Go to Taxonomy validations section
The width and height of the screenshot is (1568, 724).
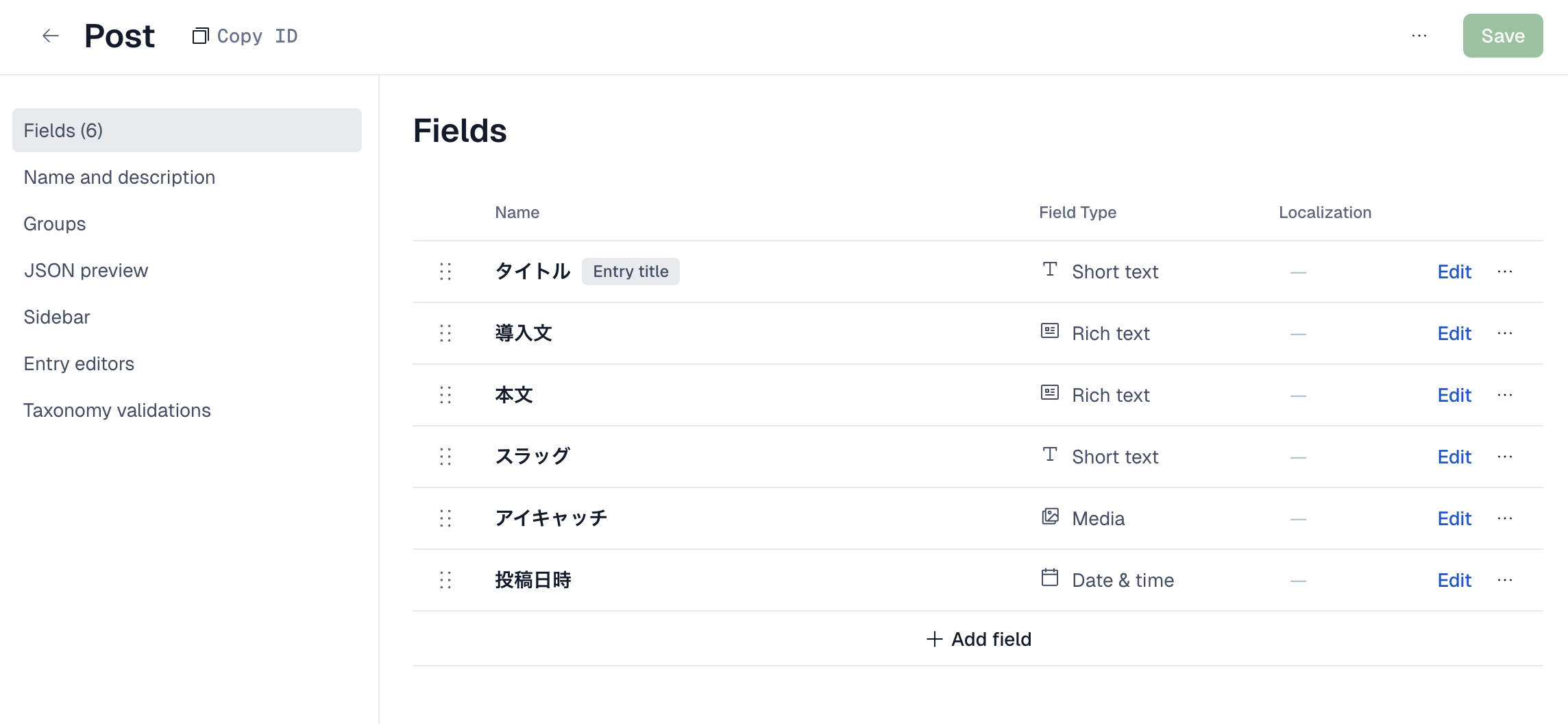coord(117,410)
